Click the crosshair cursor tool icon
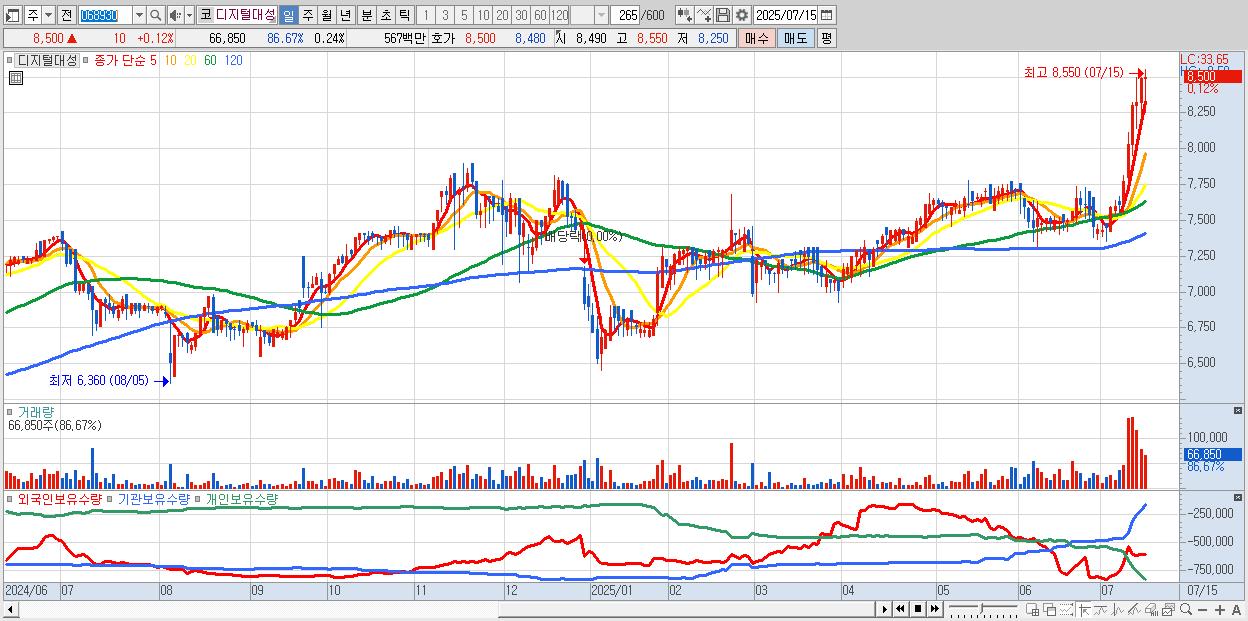Screen dimensions: 1248x621 coord(1084,609)
